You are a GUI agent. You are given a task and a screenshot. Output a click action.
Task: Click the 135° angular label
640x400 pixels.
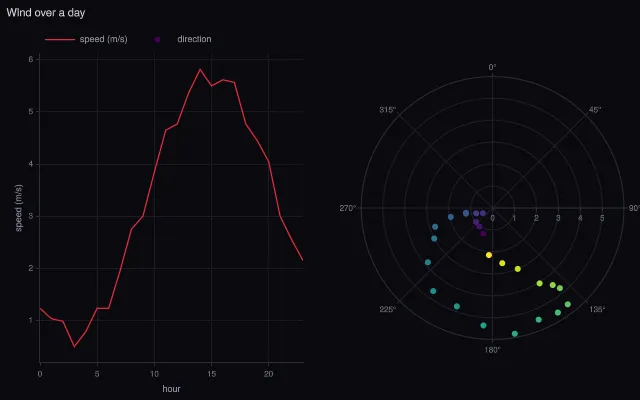click(x=597, y=309)
